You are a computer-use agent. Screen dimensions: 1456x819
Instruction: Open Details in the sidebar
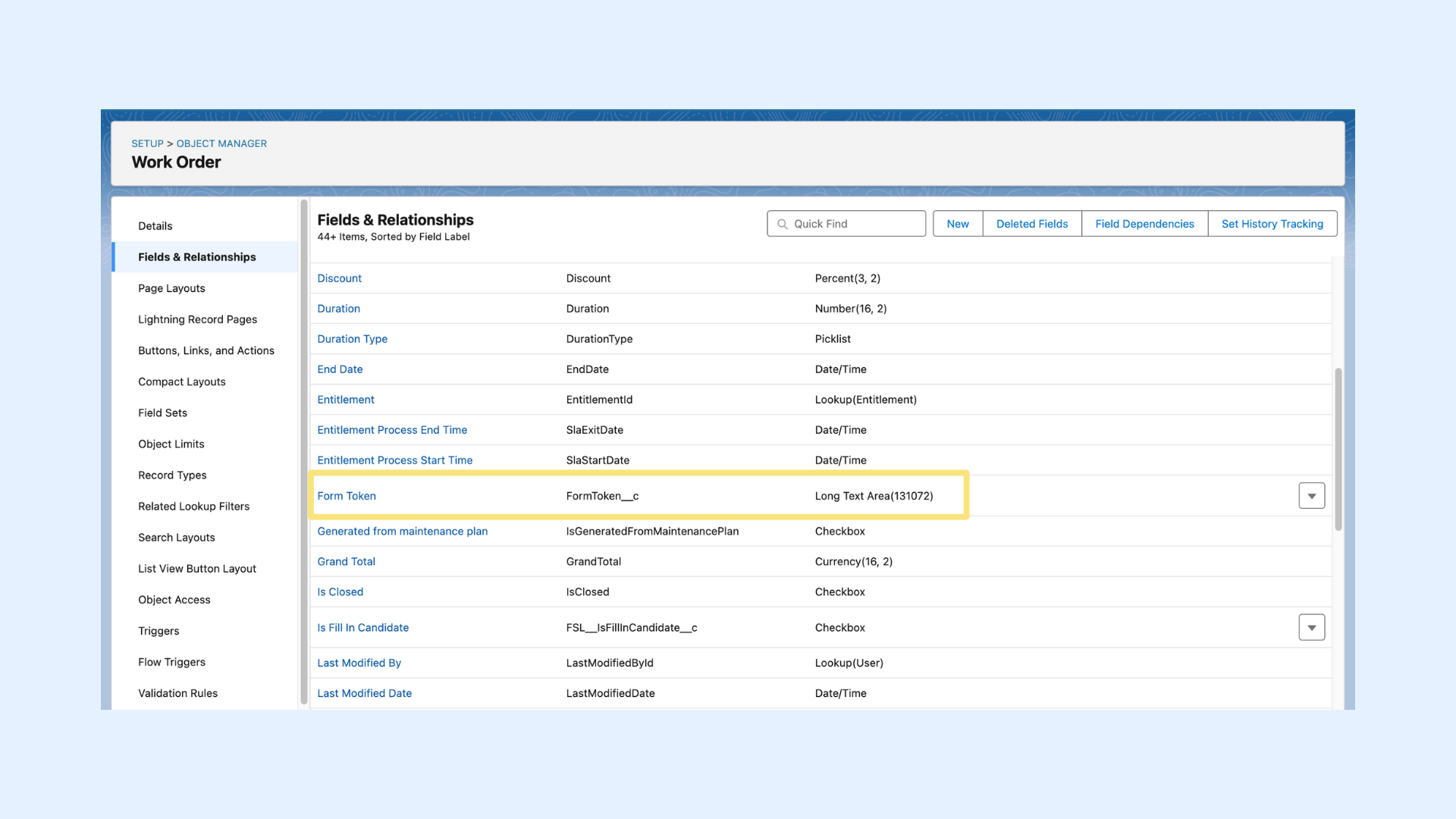coord(155,226)
